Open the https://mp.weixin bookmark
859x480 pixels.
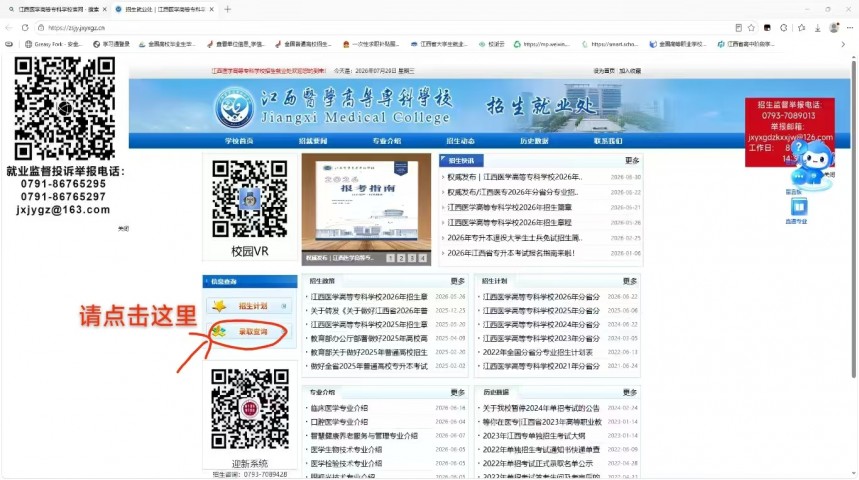point(541,44)
